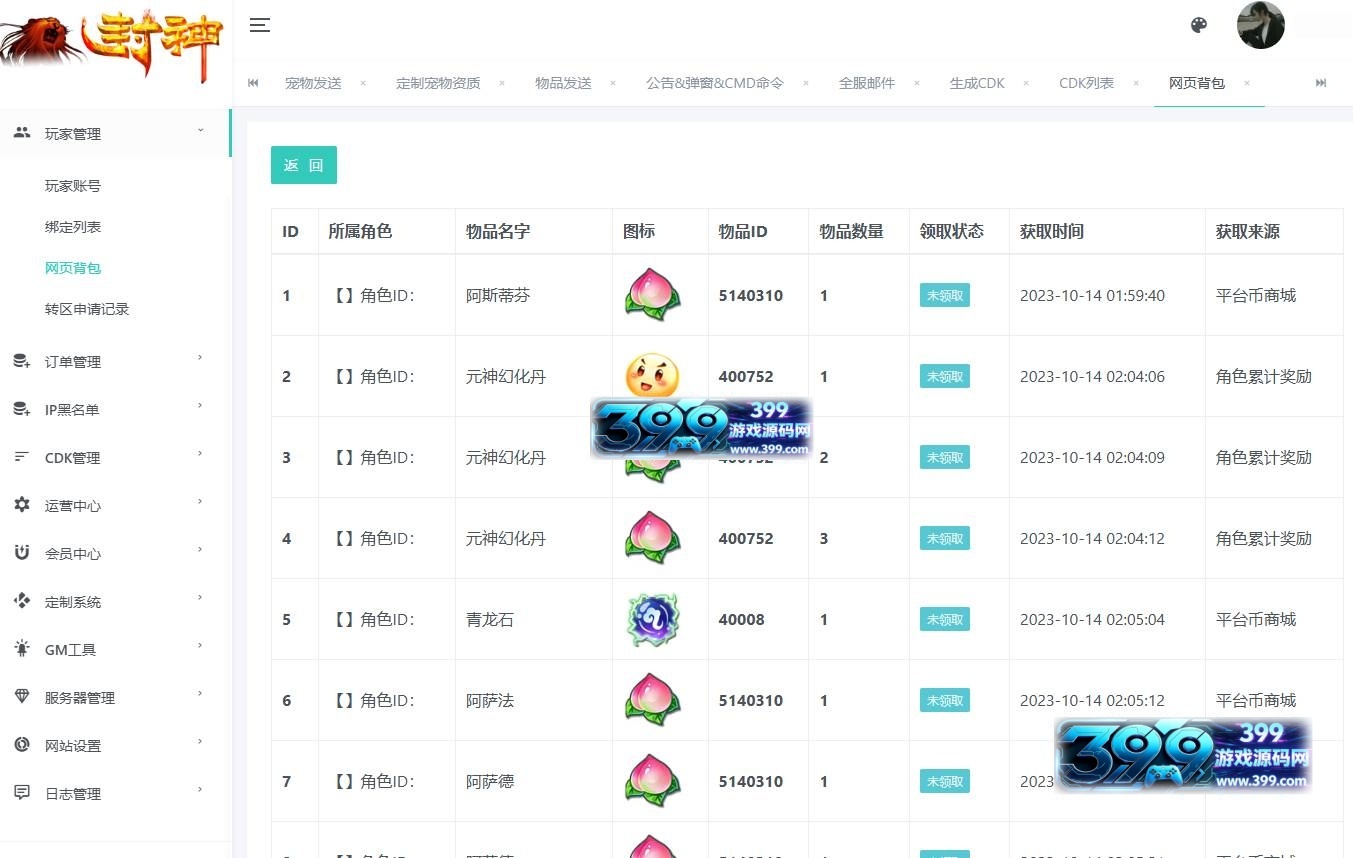
Task: Open 绑定列表 in the sidebar
Action: [73, 227]
